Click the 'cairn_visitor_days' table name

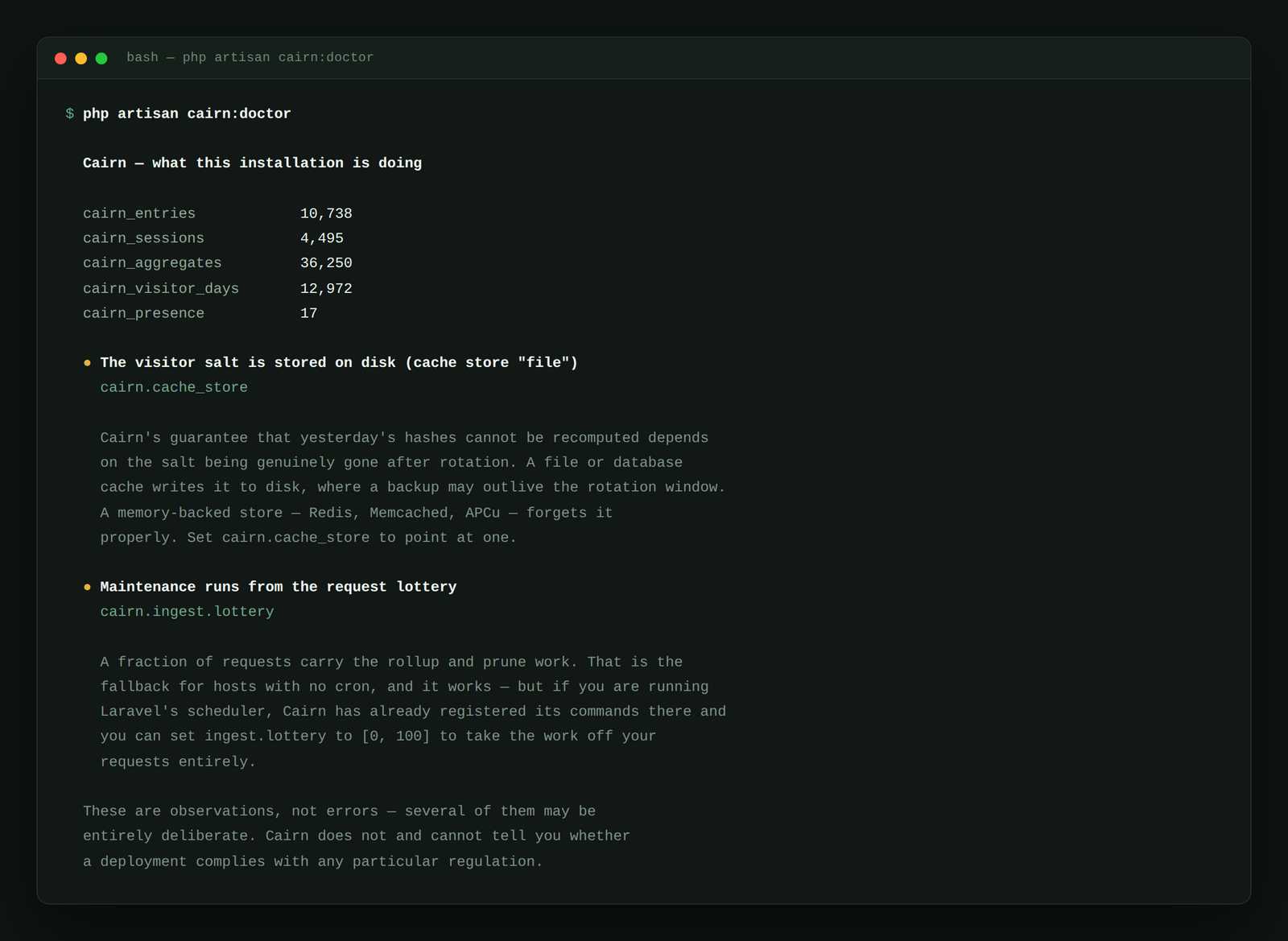pyautogui.click(x=161, y=288)
